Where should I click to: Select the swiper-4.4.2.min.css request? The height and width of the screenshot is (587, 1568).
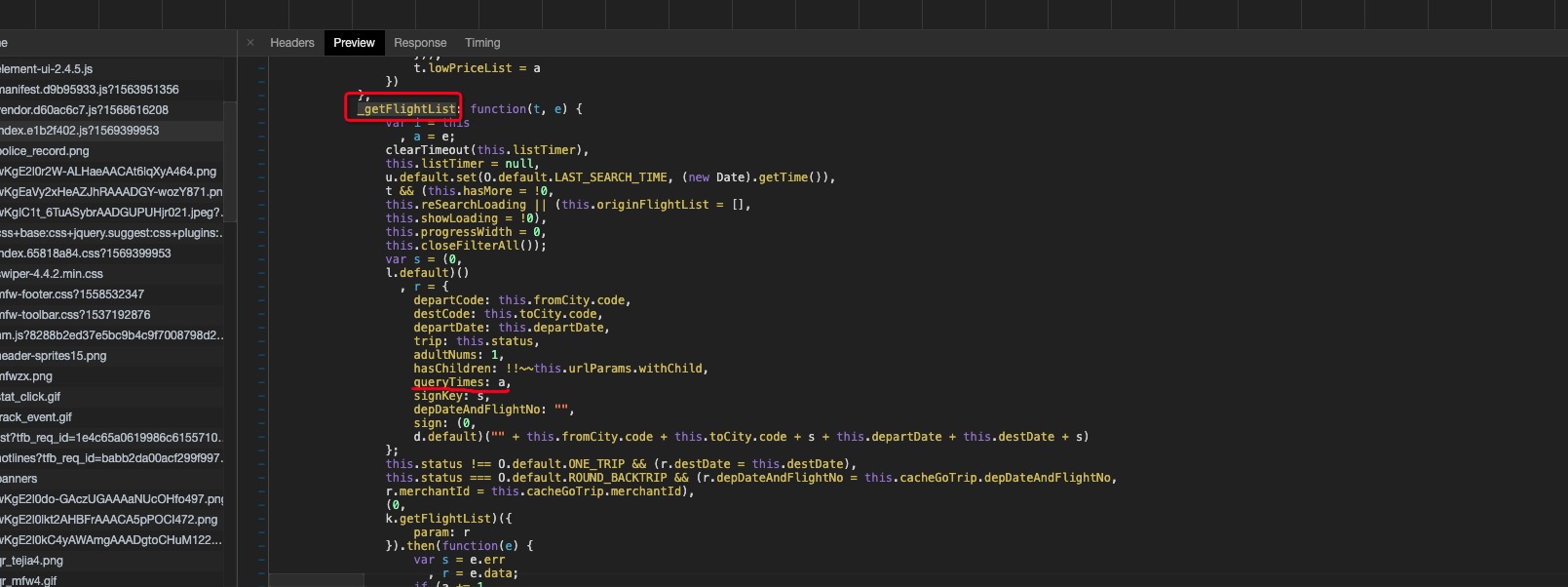pos(112,274)
